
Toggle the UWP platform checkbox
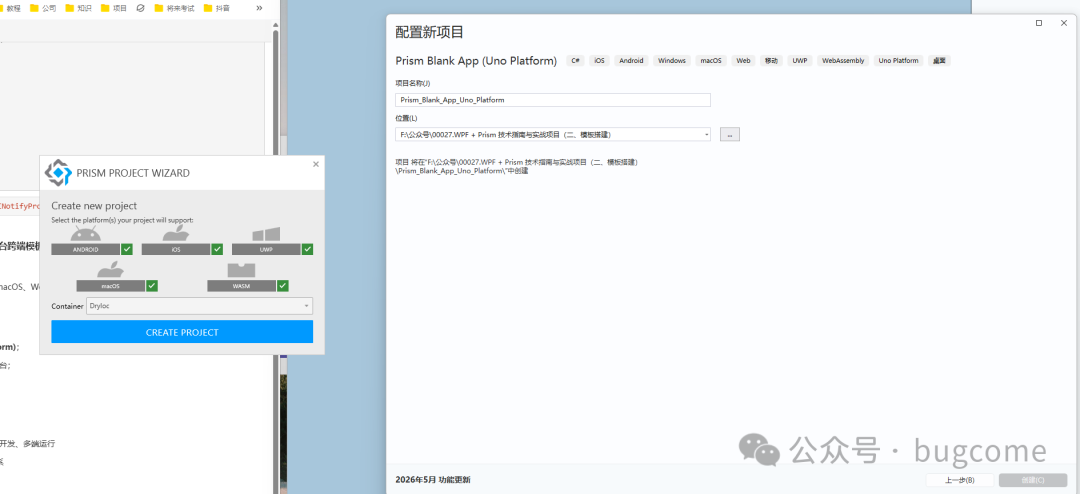click(307, 249)
